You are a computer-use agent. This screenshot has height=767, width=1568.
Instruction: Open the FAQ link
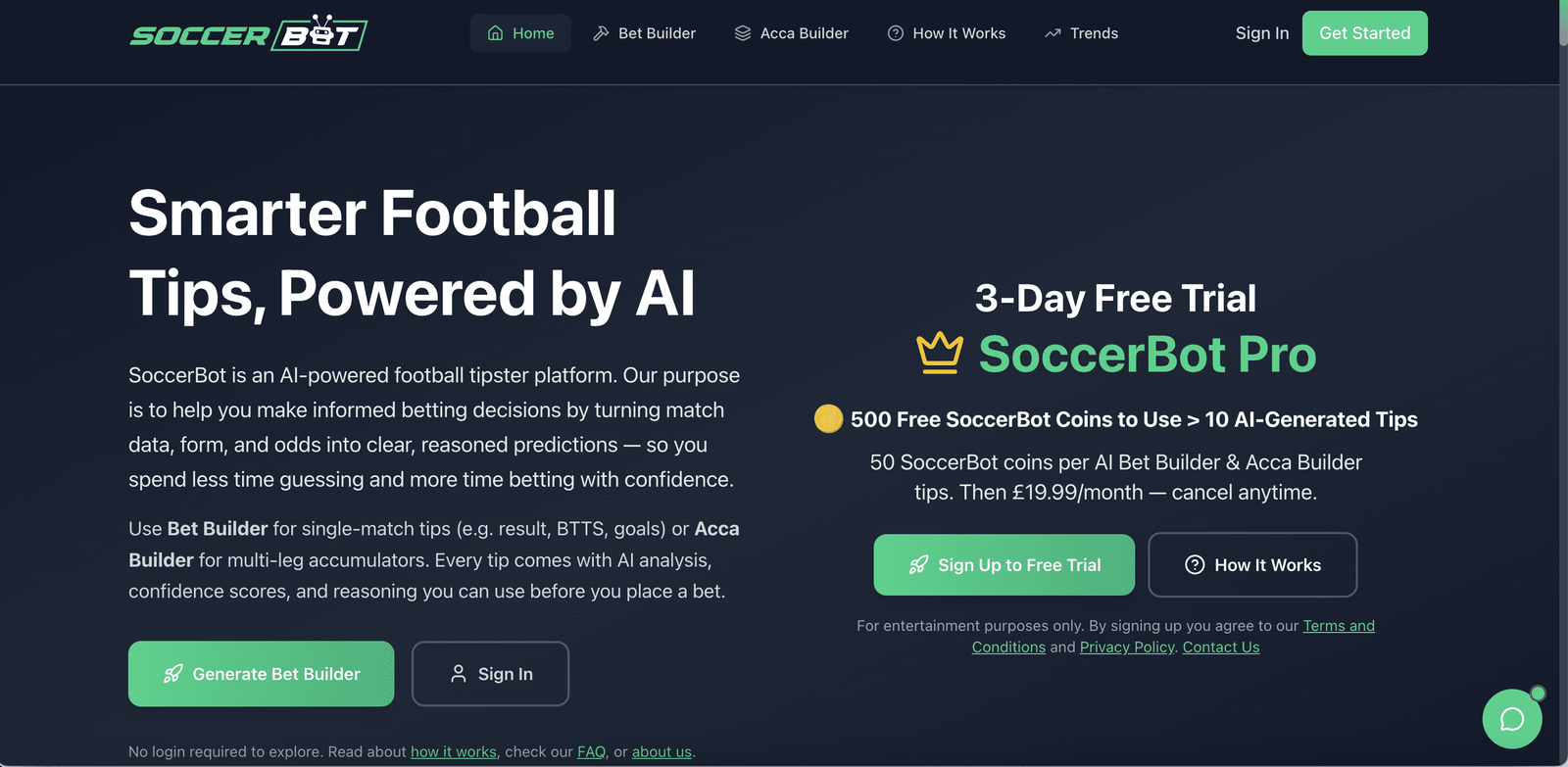591,752
